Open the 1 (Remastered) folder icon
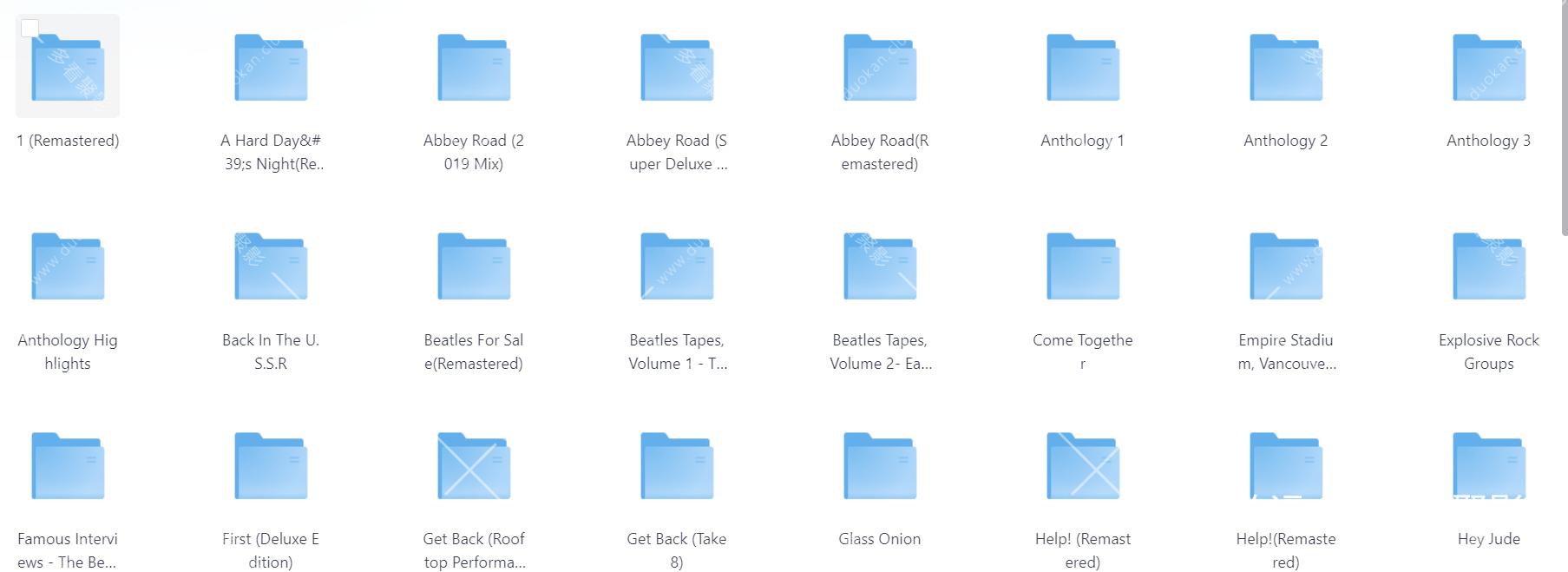Viewport: 1568px width, 572px height. click(x=68, y=67)
